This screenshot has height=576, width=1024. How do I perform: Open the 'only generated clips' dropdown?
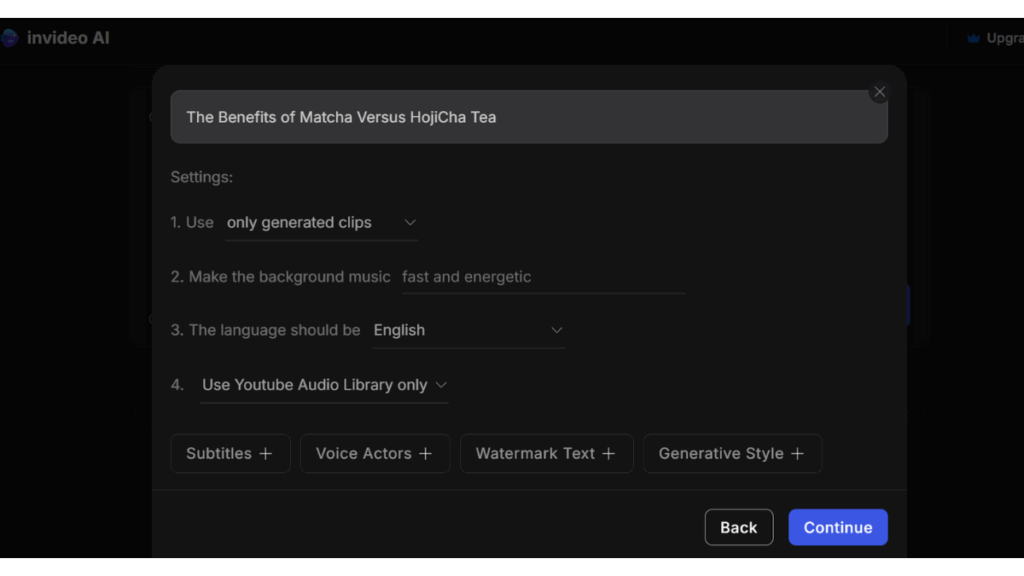[x=321, y=223]
